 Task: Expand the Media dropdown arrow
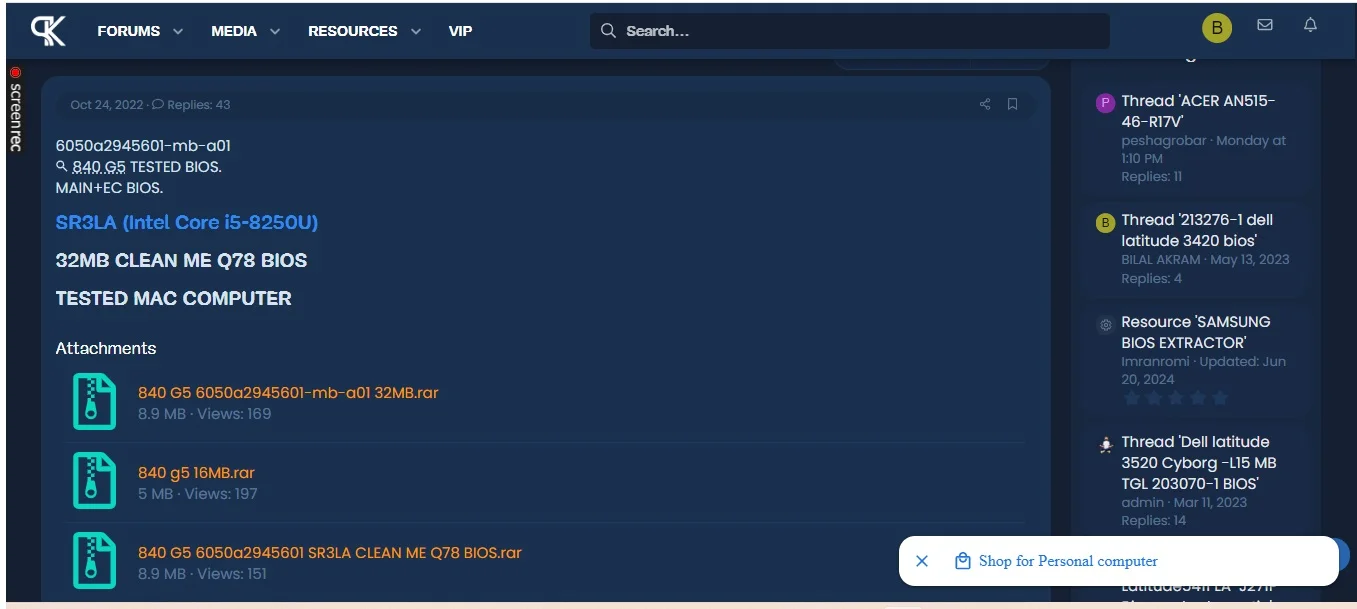[275, 32]
